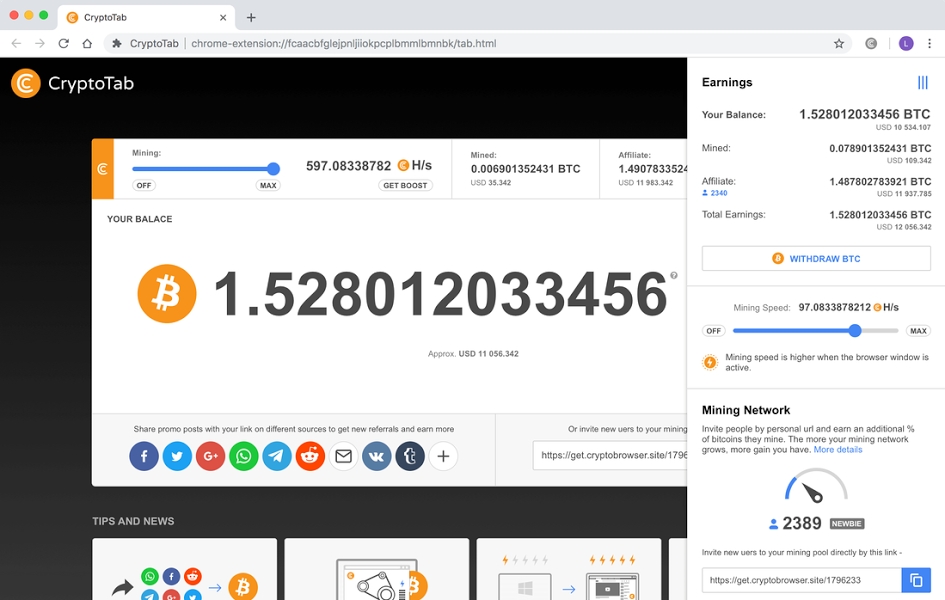Set mining speed to MAX in sidebar

(918, 331)
